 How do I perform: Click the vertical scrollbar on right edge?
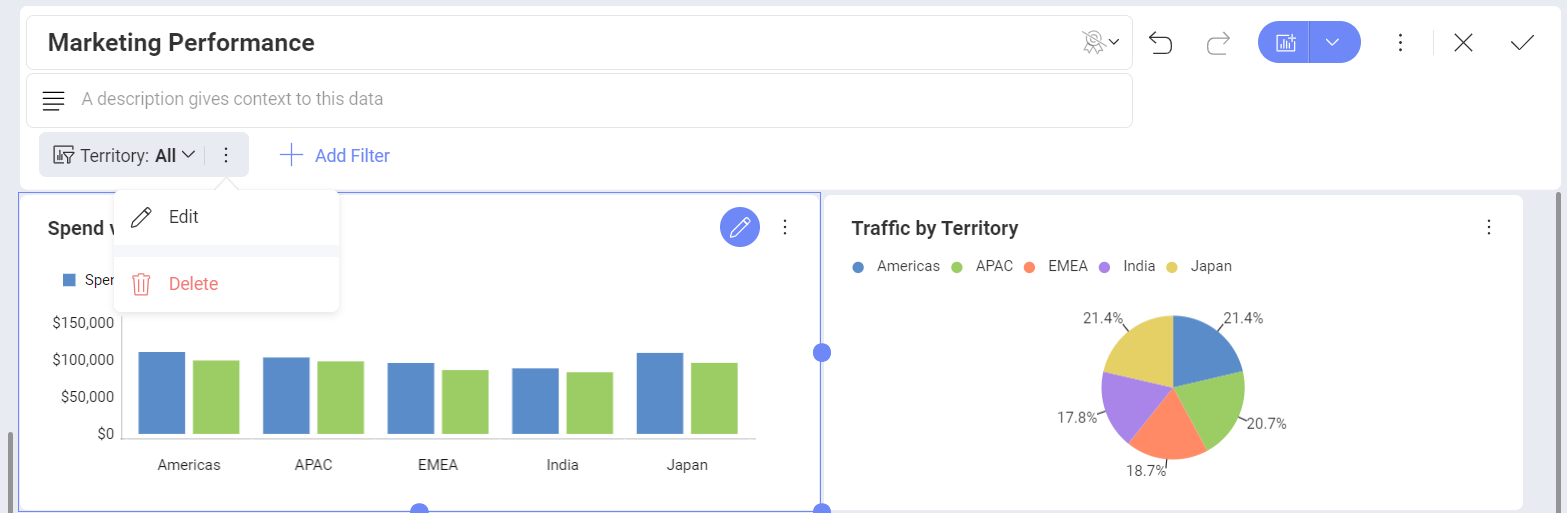pos(1557,350)
